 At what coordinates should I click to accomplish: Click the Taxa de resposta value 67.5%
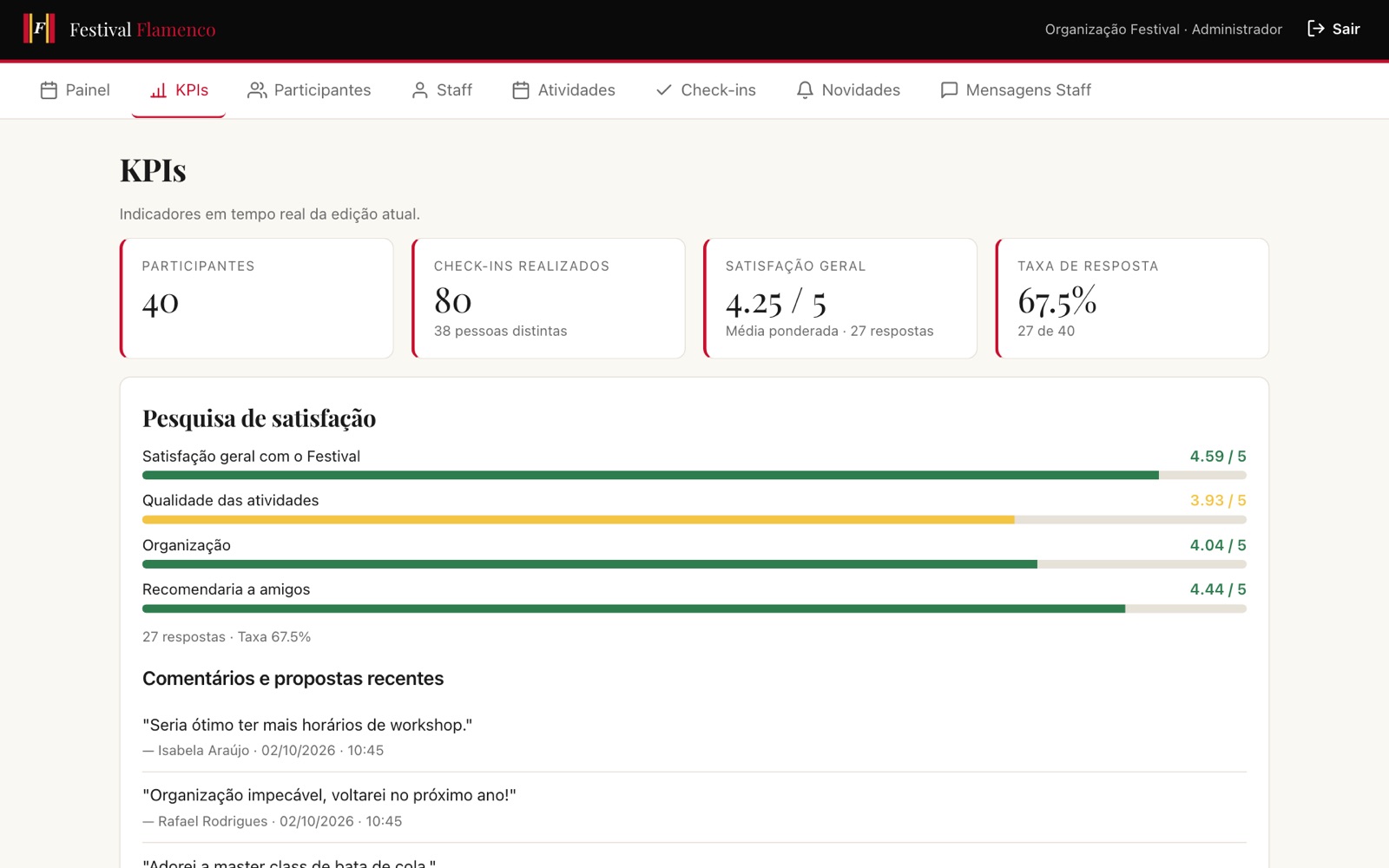pyautogui.click(x=1057, y=301)
